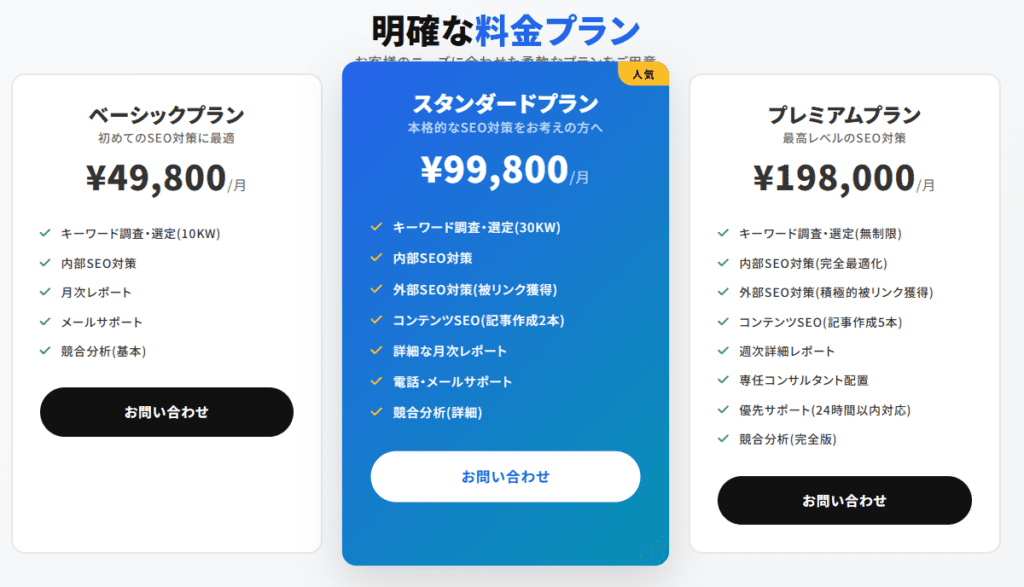Click checkmark beside 専任コンサルタント配置

[x=723, y=379]
